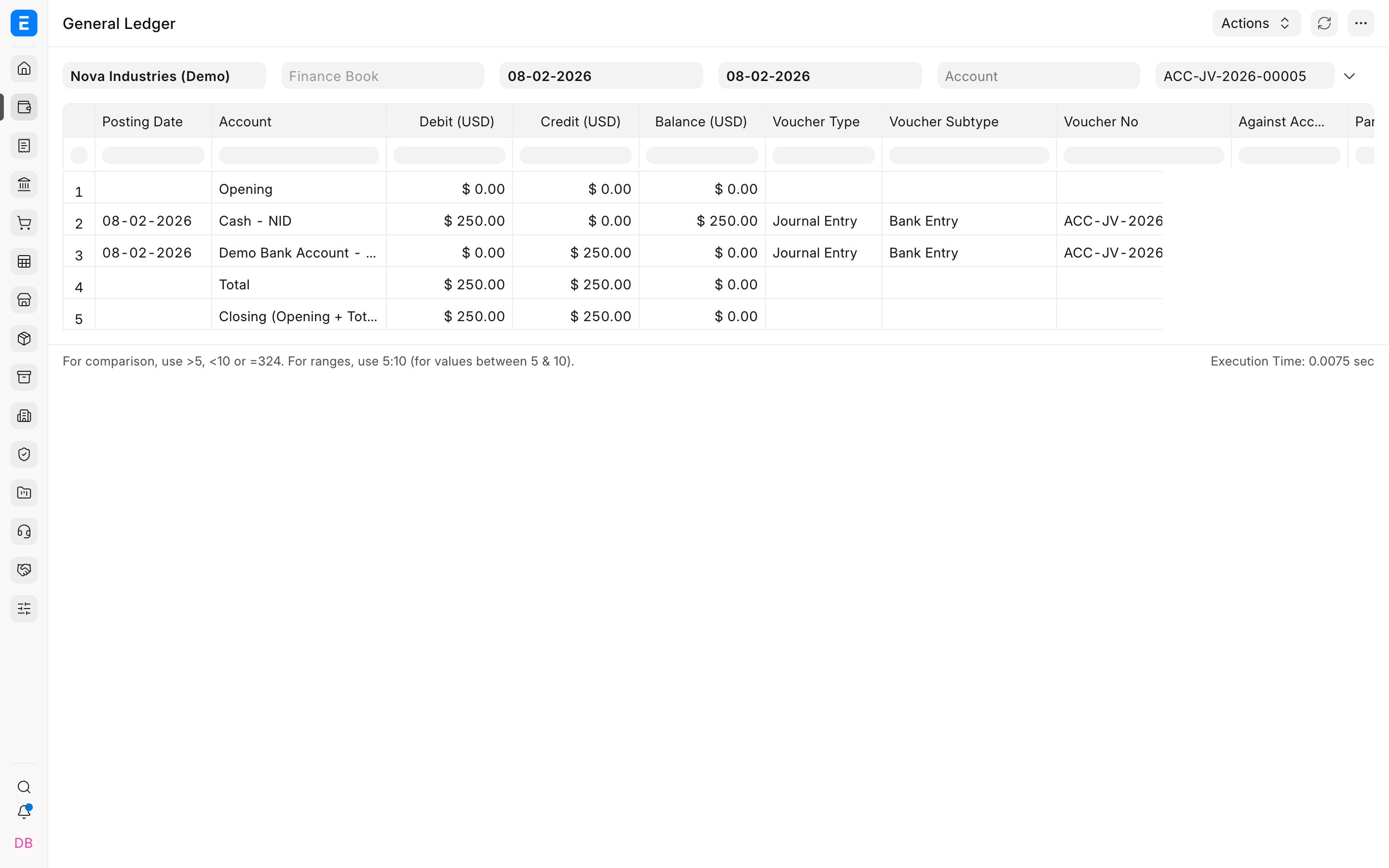Open the clipboard list sidebar icon

pyautogui.click(x=24, y=146)
